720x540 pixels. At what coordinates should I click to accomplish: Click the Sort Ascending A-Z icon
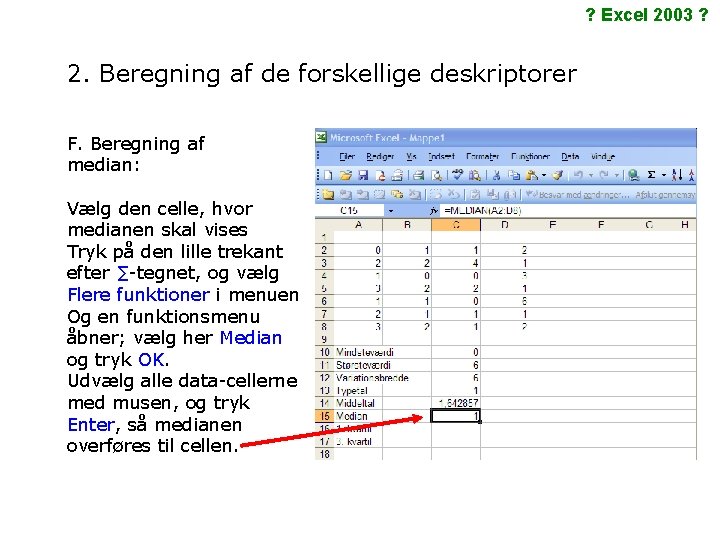(677, 175)
